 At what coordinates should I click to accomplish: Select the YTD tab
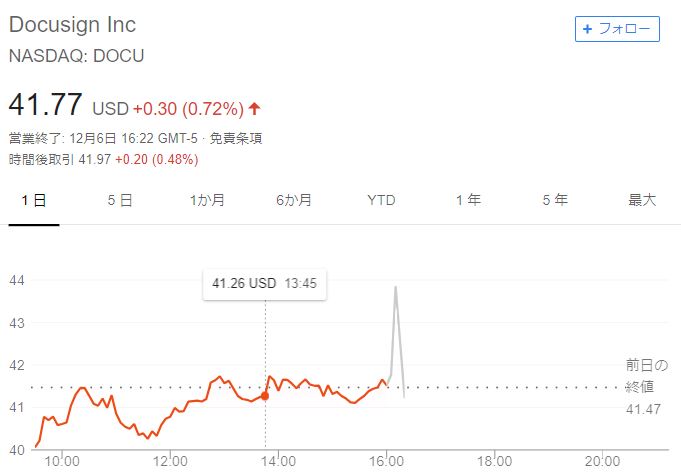[381, 200]
